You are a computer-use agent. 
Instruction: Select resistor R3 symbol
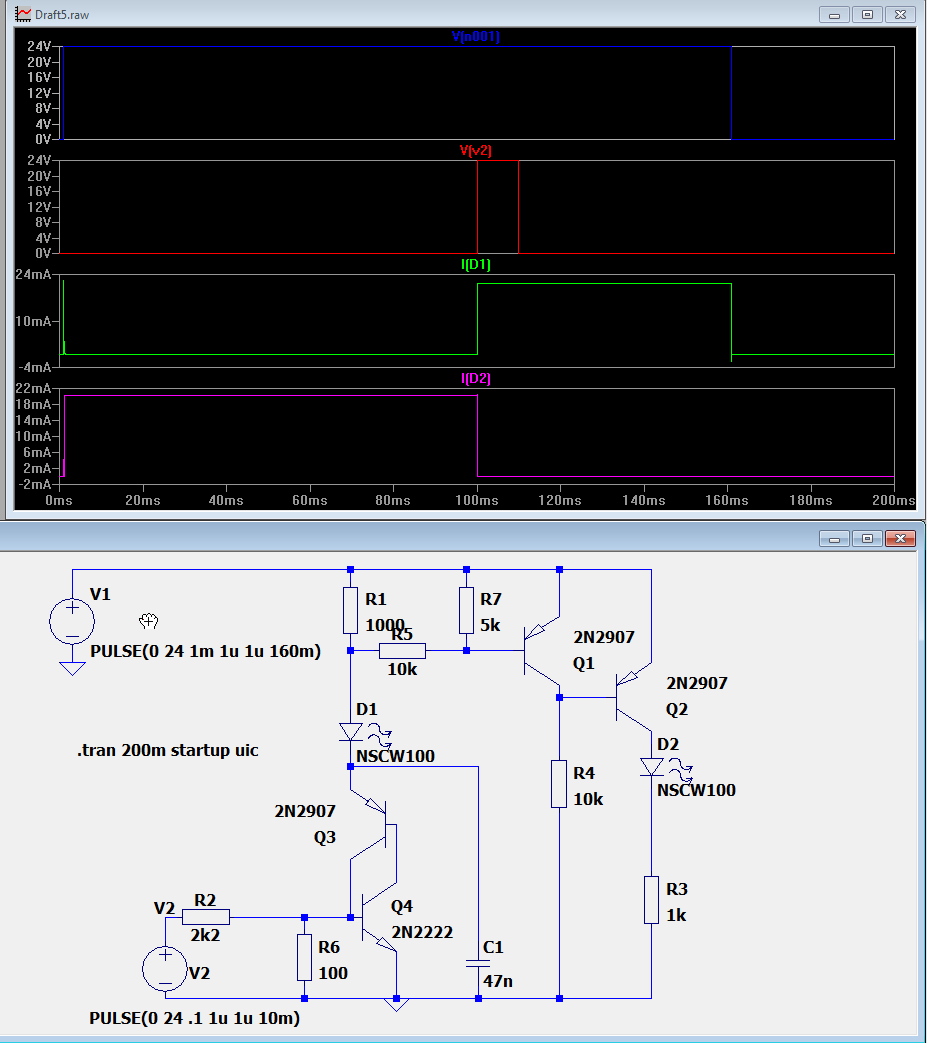click(651, 900)
